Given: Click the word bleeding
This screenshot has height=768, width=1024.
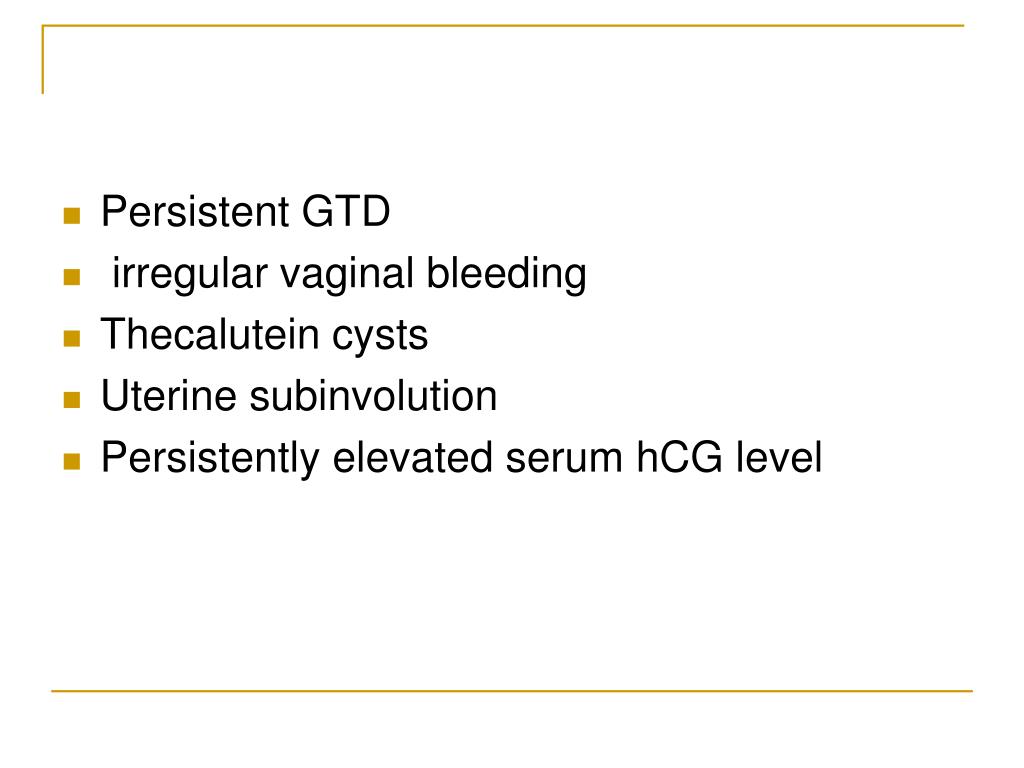Looking at the screenshot, I should [506, 274].
